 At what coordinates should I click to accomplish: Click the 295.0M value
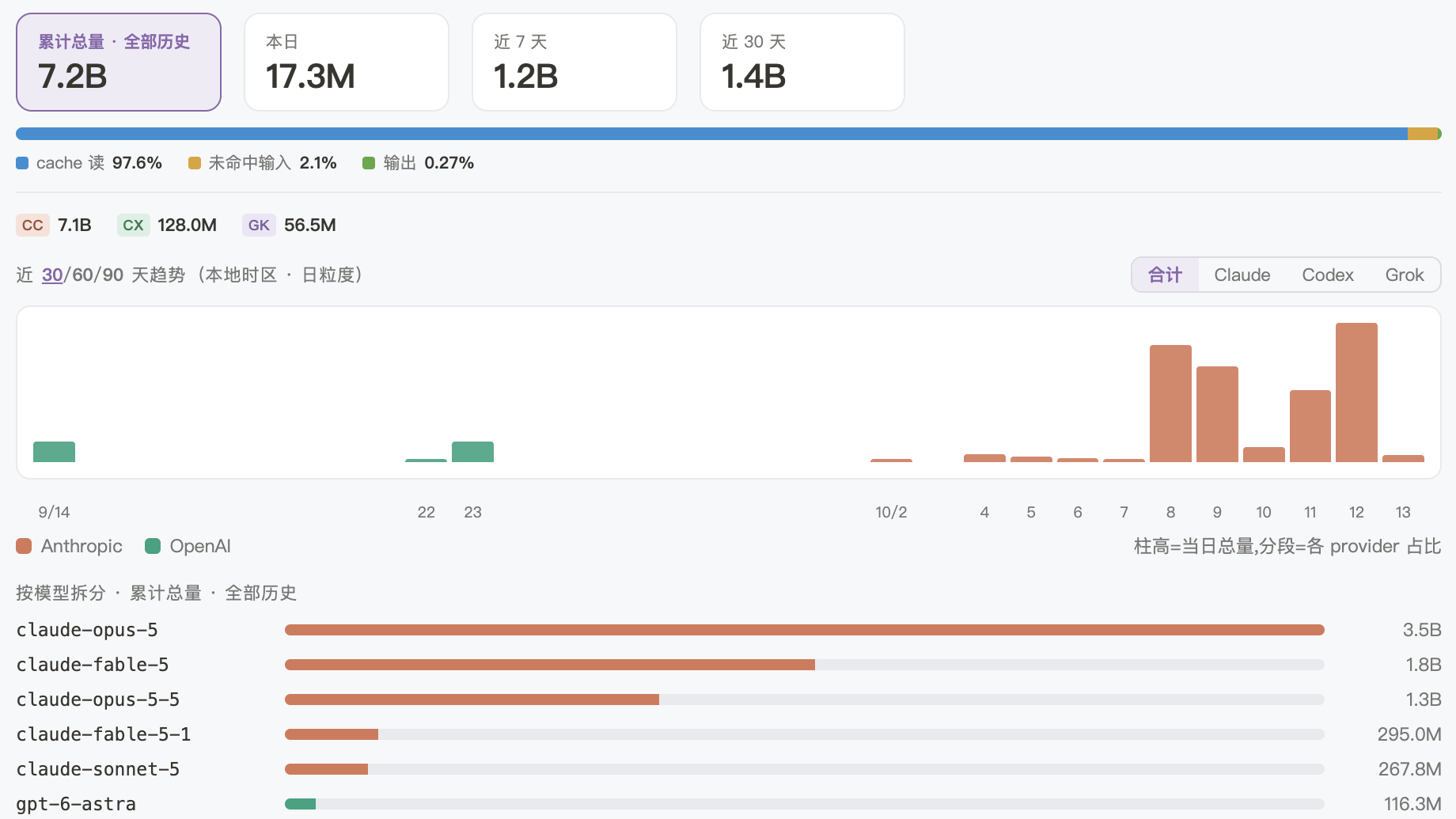point(1409,734)
